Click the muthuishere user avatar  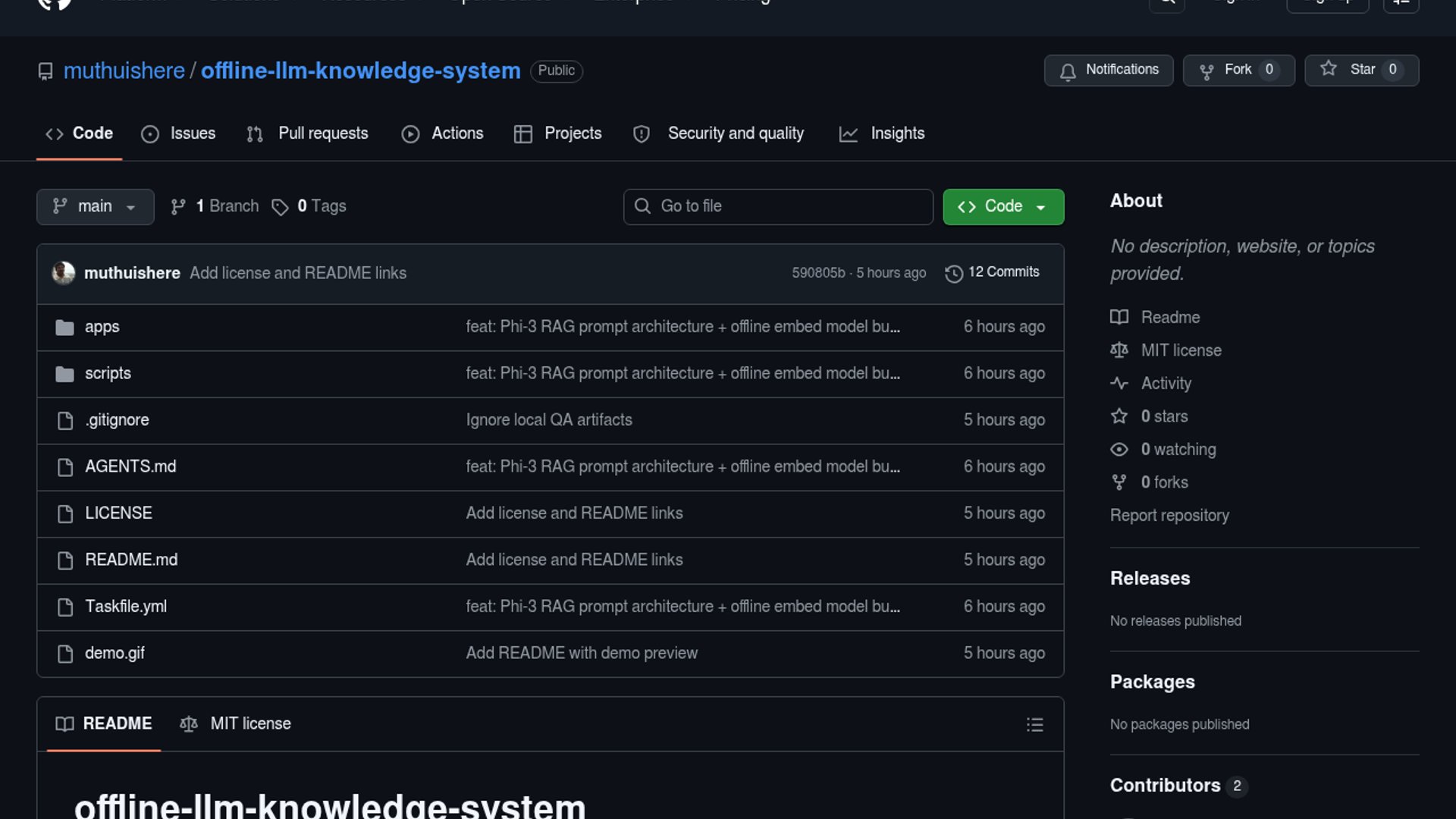[x=64, y=273]
